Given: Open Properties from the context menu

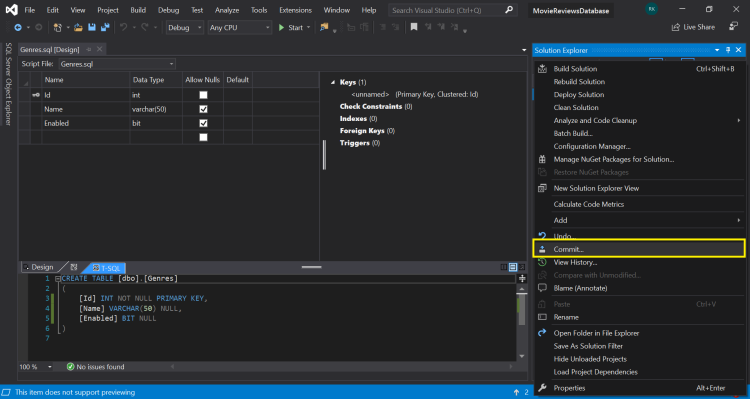Looking at the screenshot, I should coord(639,388).
